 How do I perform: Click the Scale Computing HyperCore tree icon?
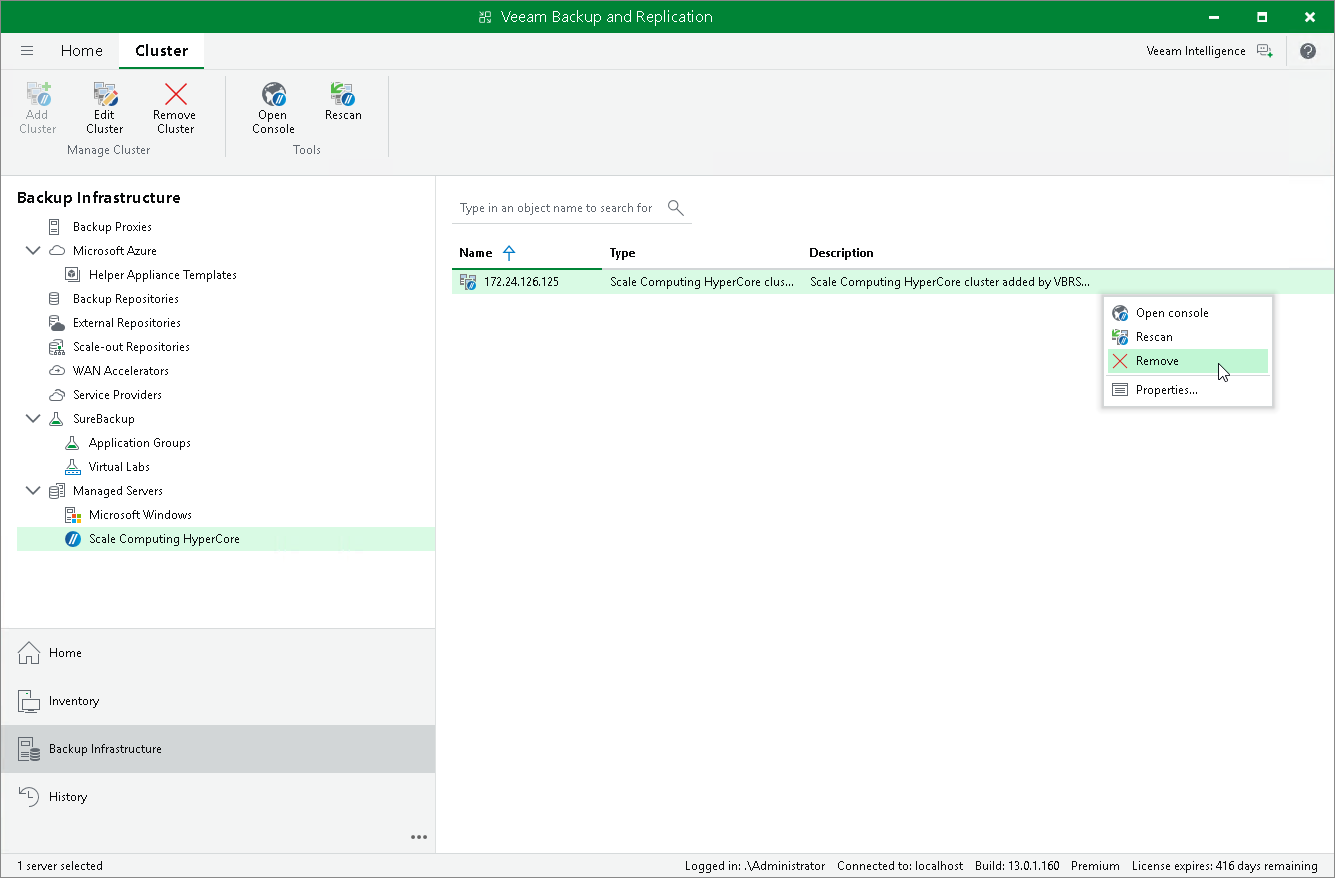(72, 539)
